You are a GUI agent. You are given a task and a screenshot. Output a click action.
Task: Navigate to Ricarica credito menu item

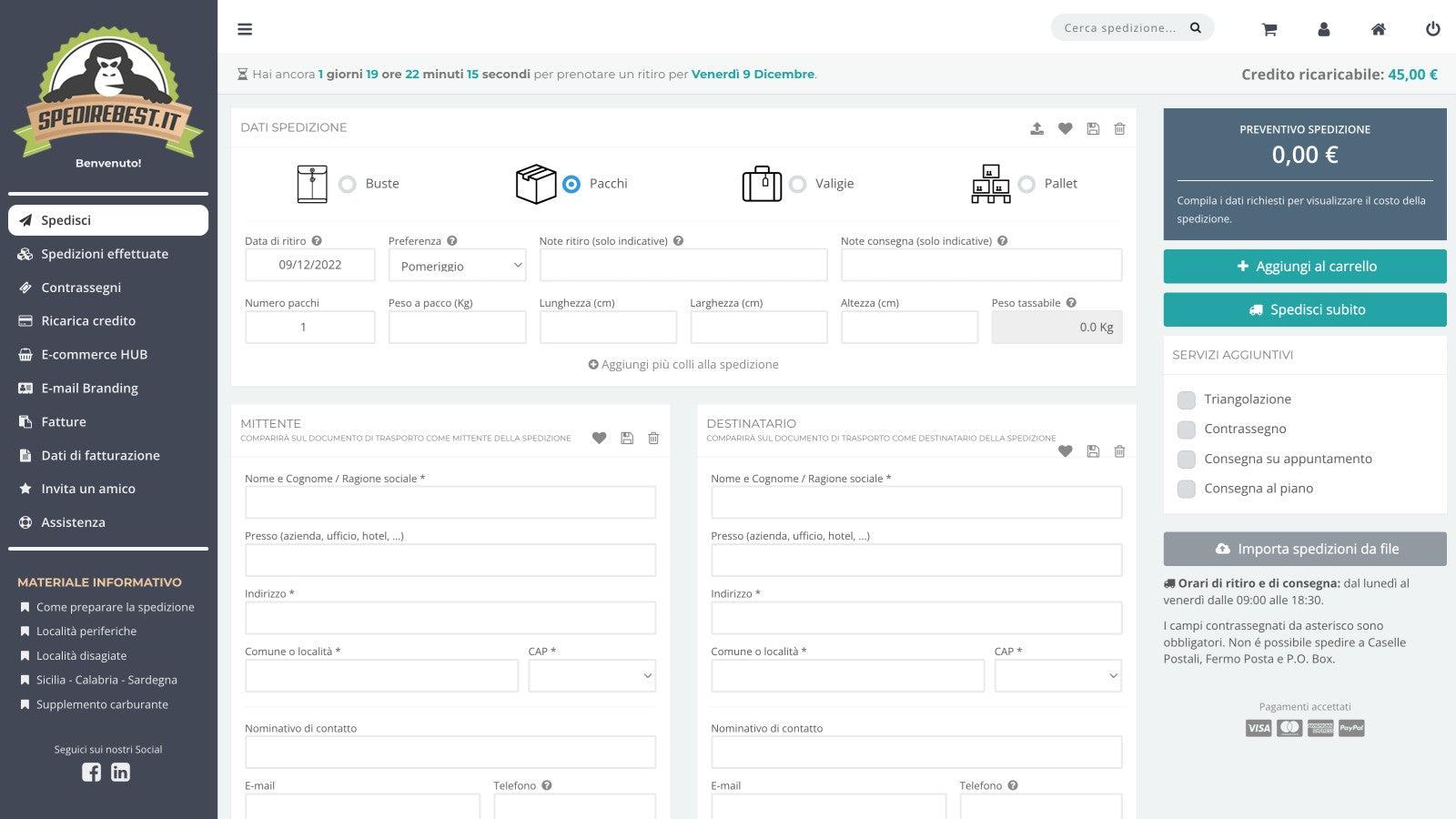pos(88,321)
